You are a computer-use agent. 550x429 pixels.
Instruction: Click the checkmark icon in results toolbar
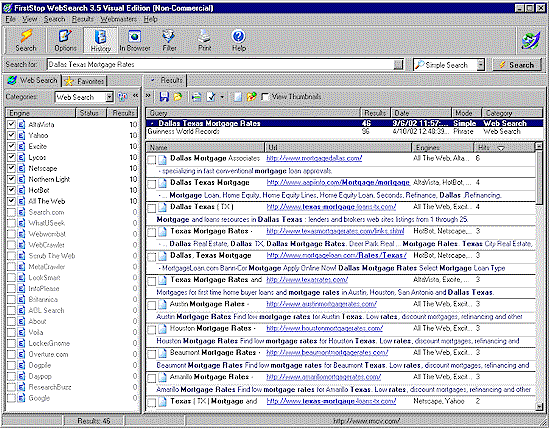tap(211, 97)
